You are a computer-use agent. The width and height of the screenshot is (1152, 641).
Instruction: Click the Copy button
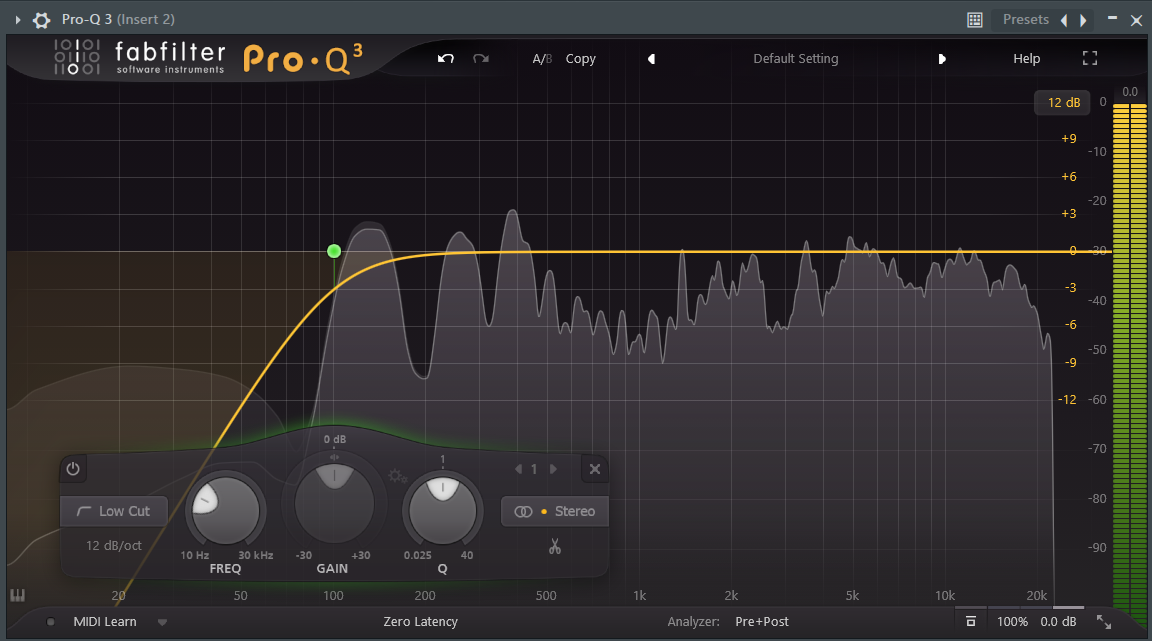[580, 59]
